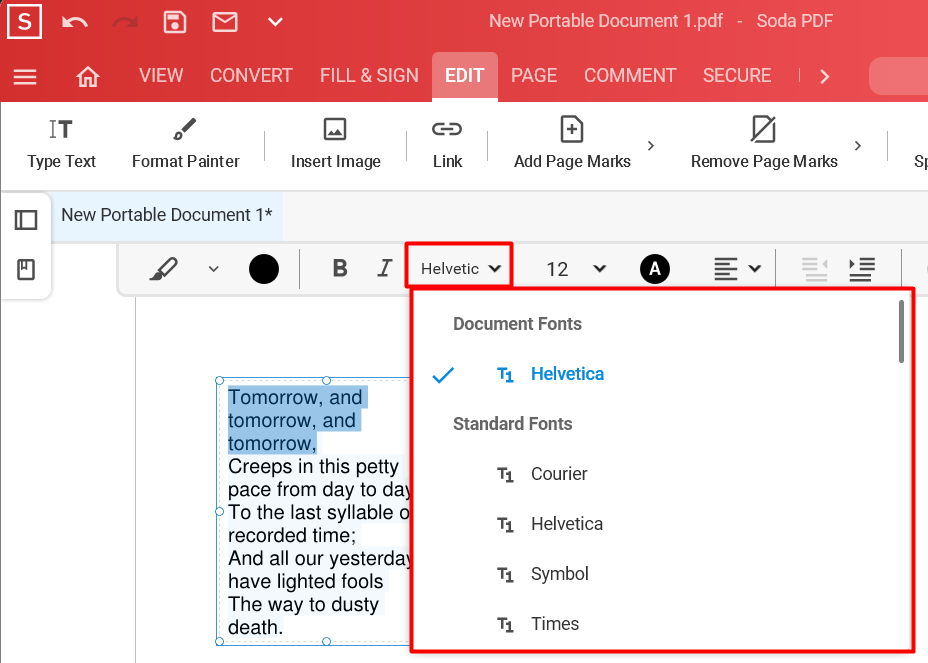
Task: Click the black color swatch
Action: (263, 268)
